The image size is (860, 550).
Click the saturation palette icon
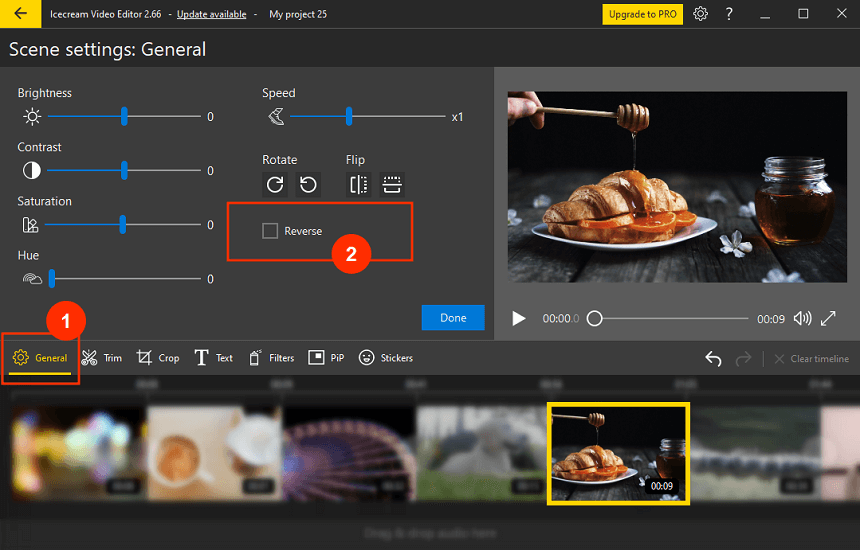tap(30, 225)
